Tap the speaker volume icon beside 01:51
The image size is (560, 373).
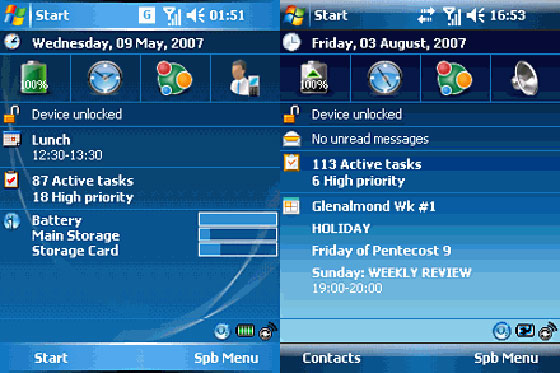195,16
